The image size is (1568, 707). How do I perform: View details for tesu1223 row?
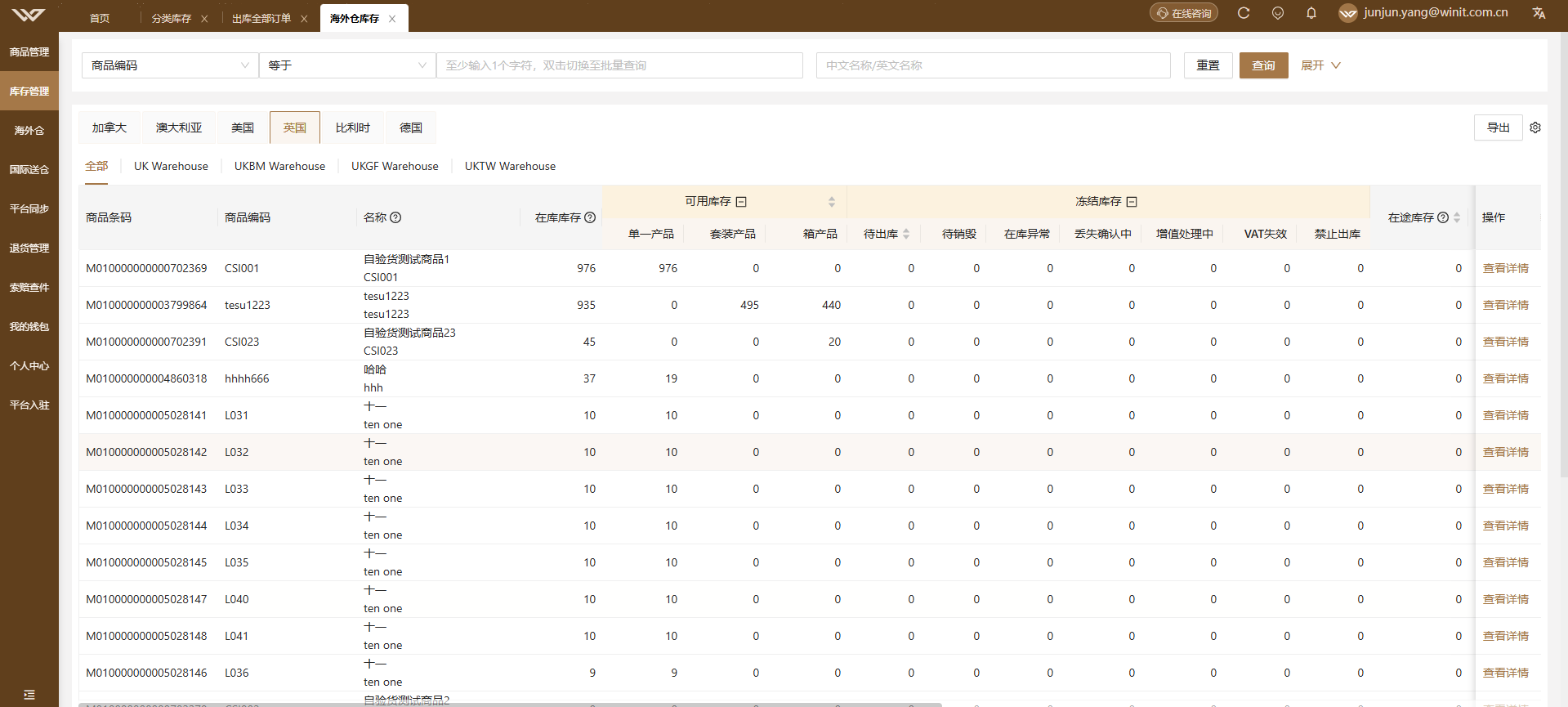click(1505, 305)
